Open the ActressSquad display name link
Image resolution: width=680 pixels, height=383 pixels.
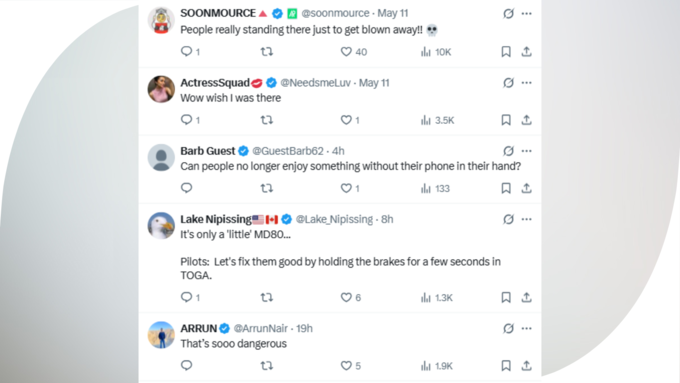pos(215,83)
